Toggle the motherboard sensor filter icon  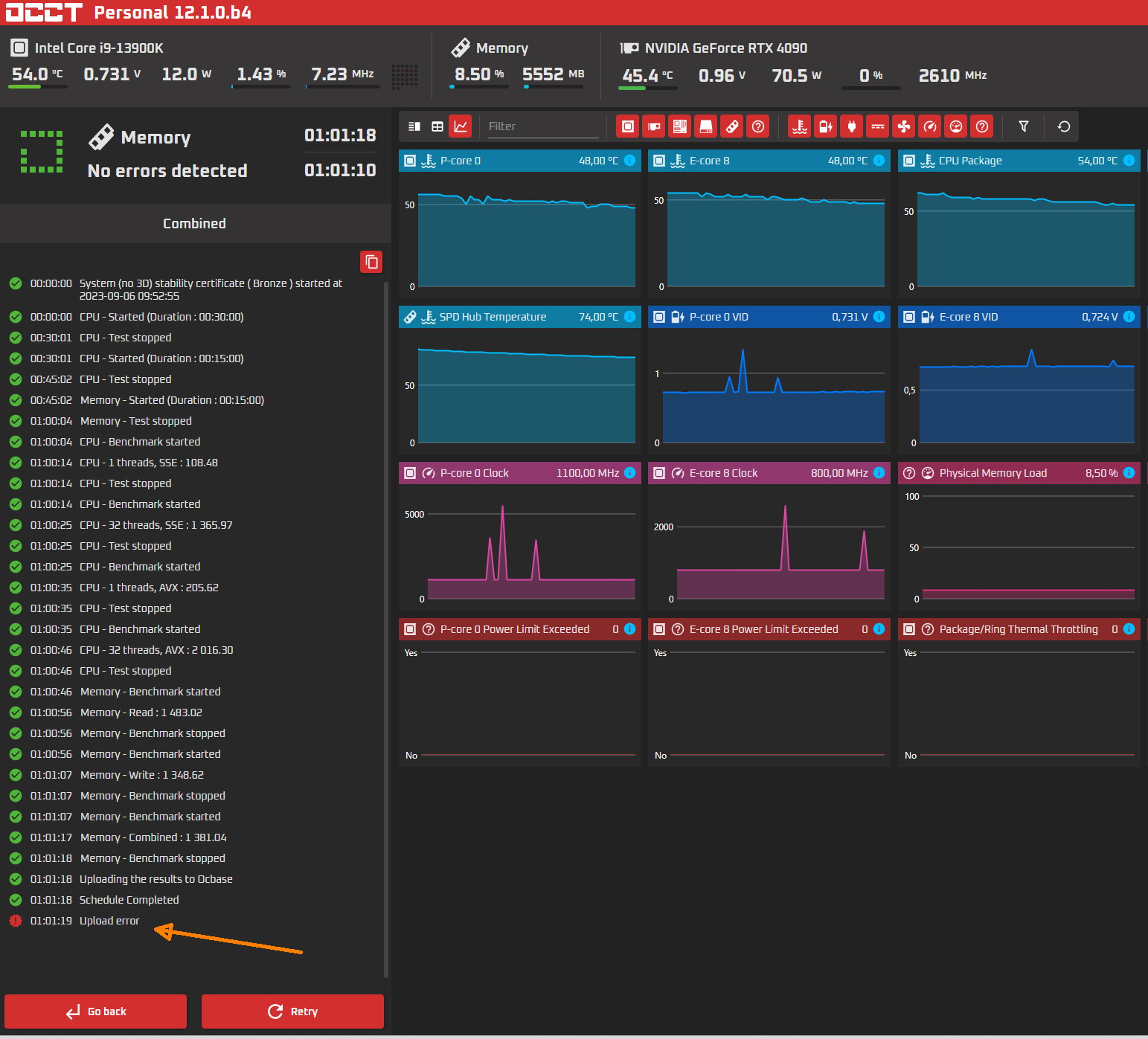[680, 126]
